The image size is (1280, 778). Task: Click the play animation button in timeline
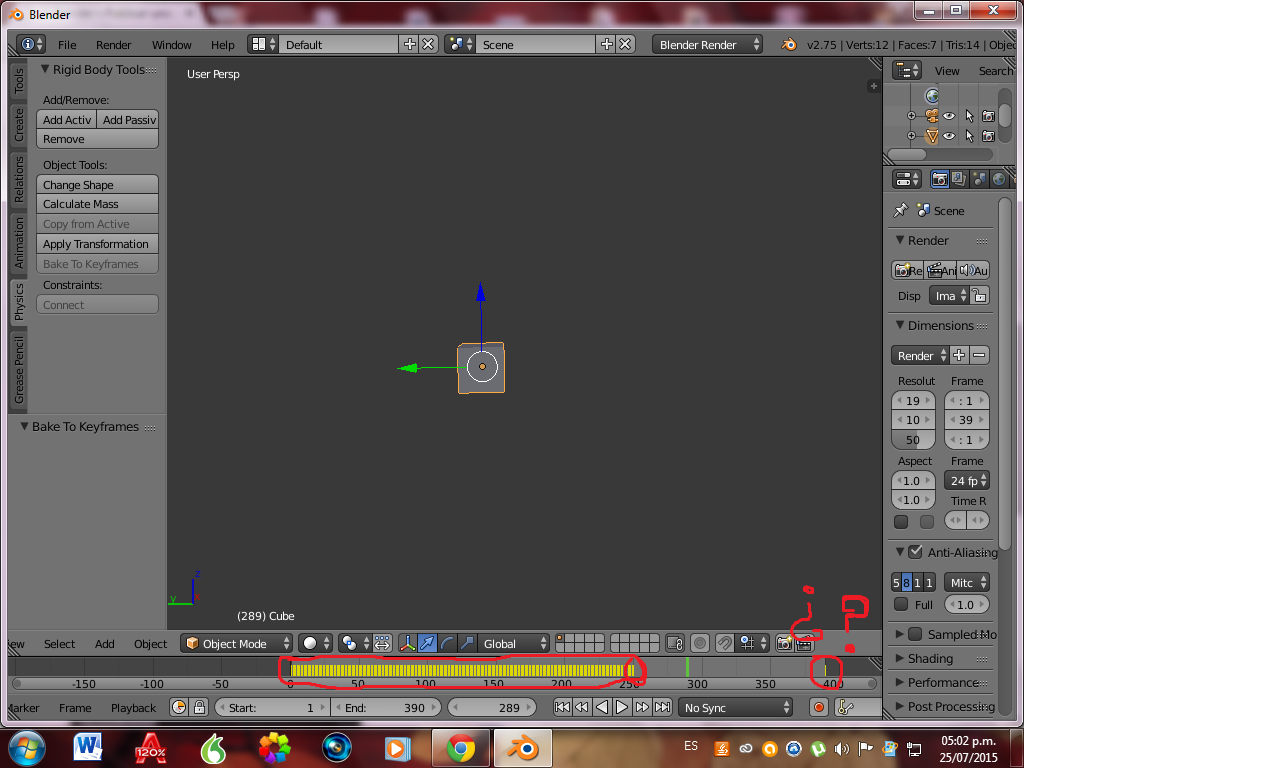(622, 707)
